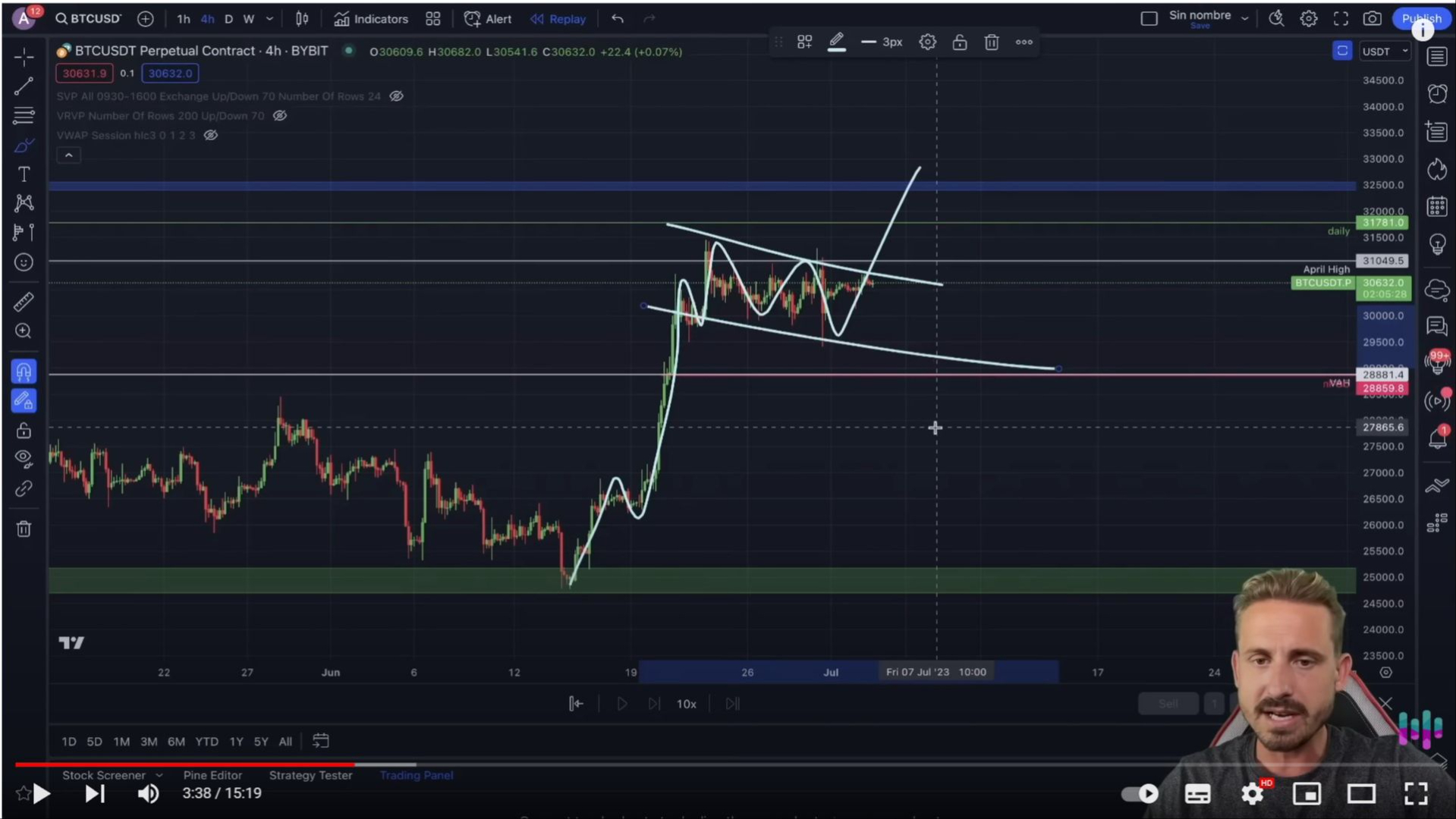The height and width of the screenshot is (819, 1456).
Task: Open the economic calendar panel
Action: pos(1437,206)
